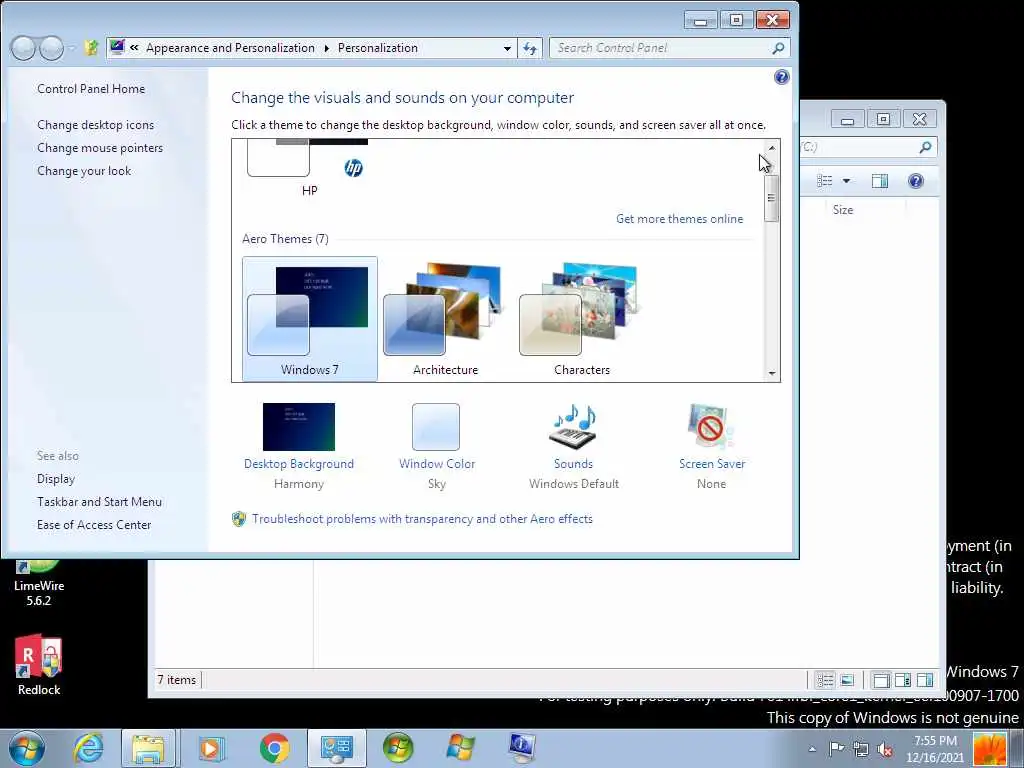Viewport: 1024px width, 768px height.
Task: Click the muted volume tray icon
Action: click(x=885, y=749)
